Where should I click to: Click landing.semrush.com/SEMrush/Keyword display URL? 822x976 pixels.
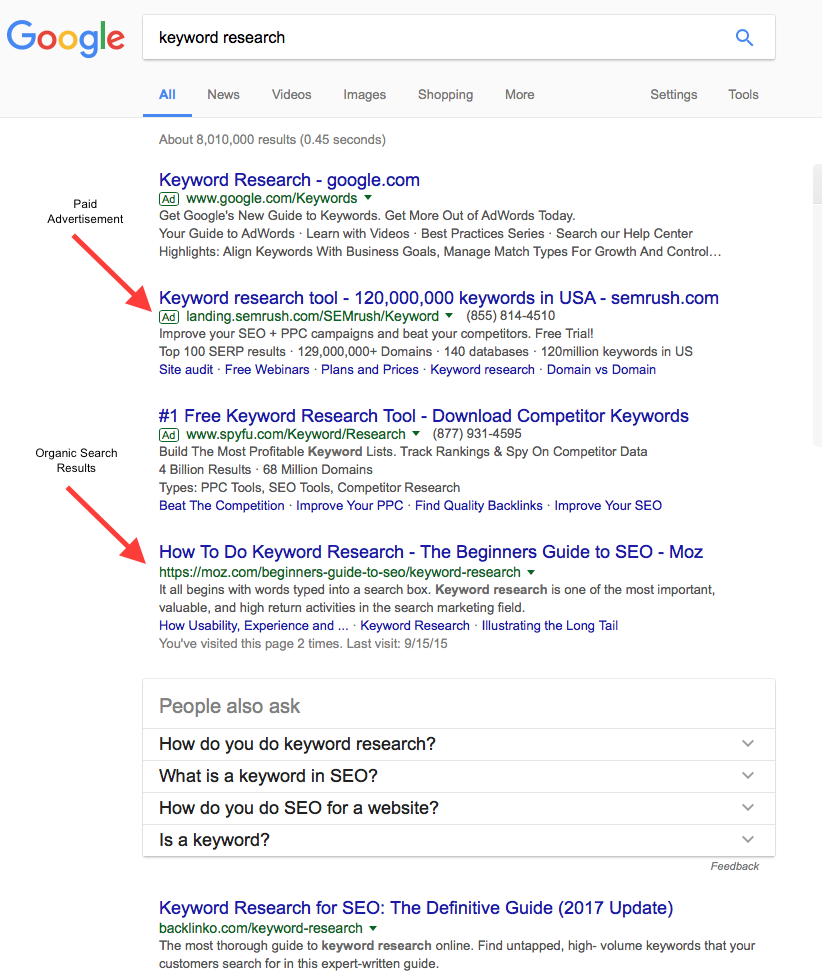click(312, 316)
